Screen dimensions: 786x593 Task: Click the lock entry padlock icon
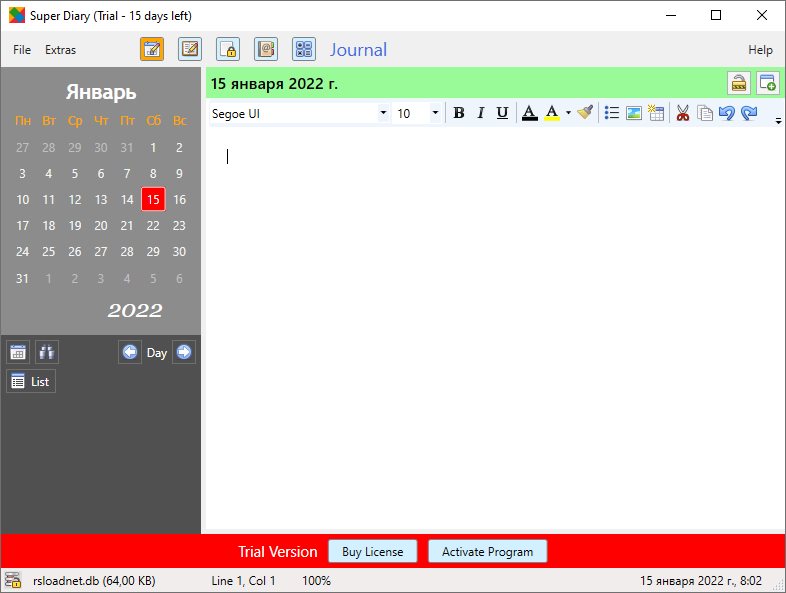739,83
